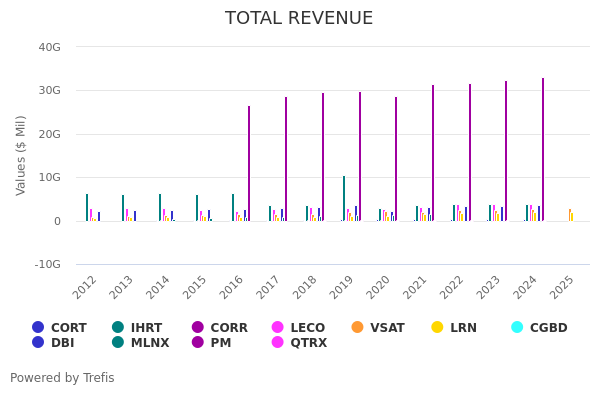Open the Powered by Trefis link
Viewport: 600px width, 400px height.
pyautogui.click(x=62, y=378)
